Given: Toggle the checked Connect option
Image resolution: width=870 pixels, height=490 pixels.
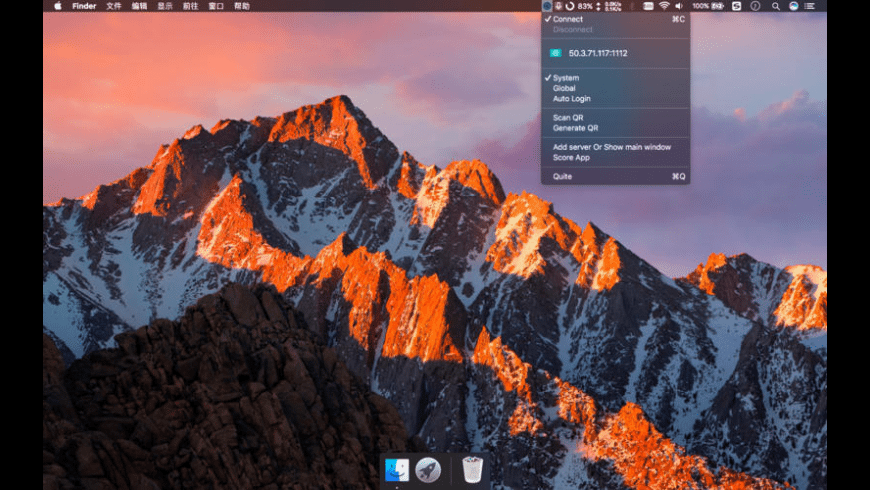Looking at the screenshot, I should click(568, 19).
